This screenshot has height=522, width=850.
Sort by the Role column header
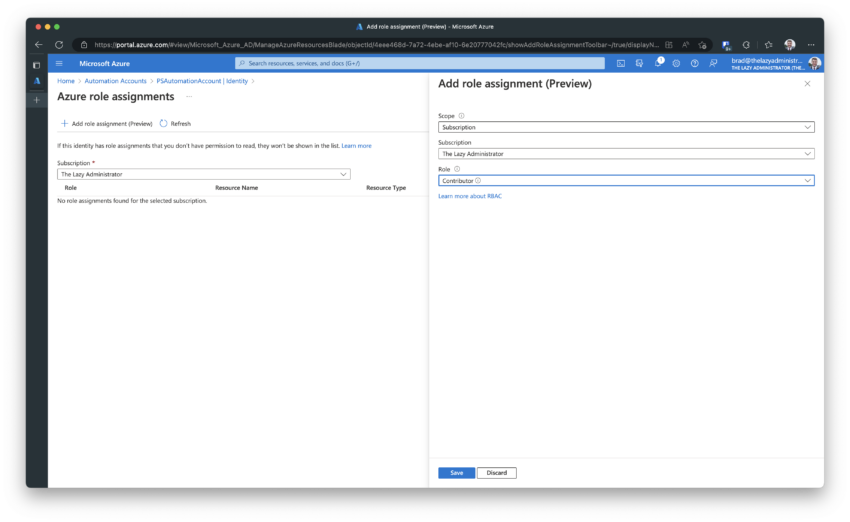pyautogui.click(x=70, y=188)
